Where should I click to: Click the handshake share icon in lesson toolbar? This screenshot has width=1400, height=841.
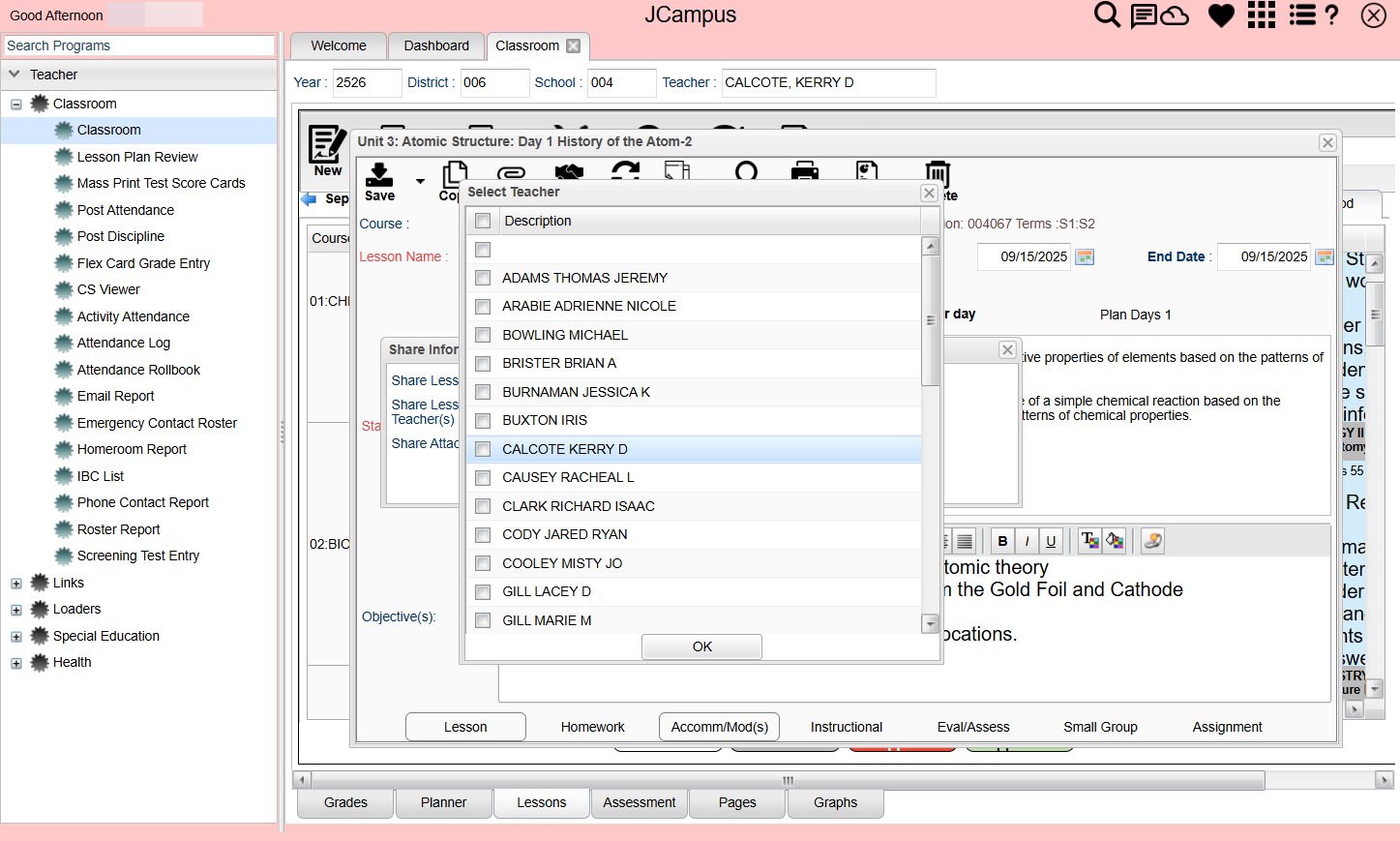[x=569, y=172]
